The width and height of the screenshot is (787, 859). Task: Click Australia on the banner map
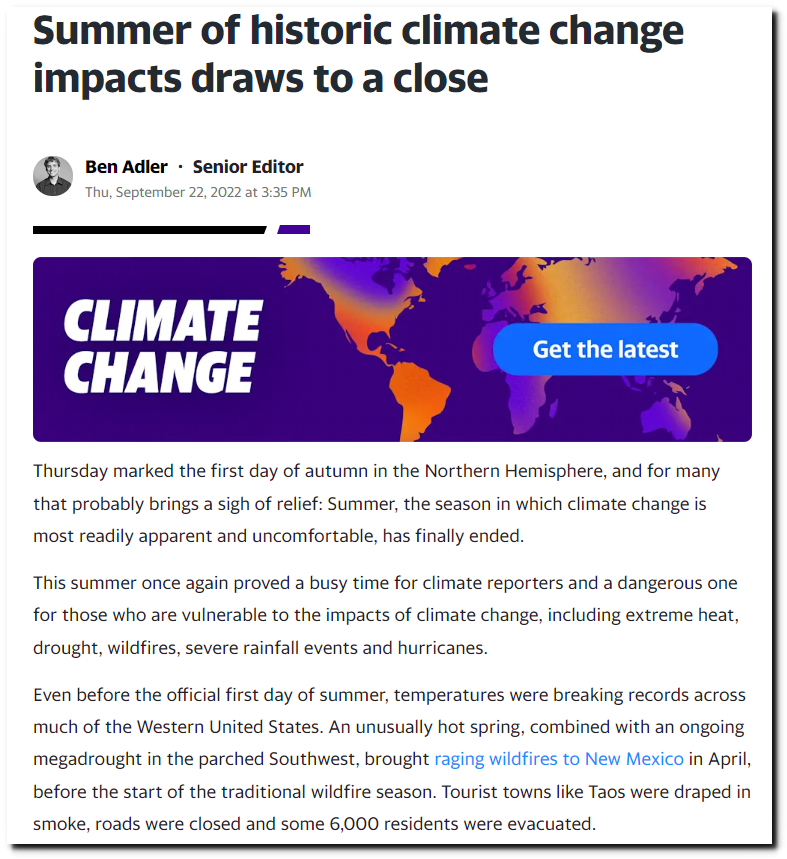[664, 417]
